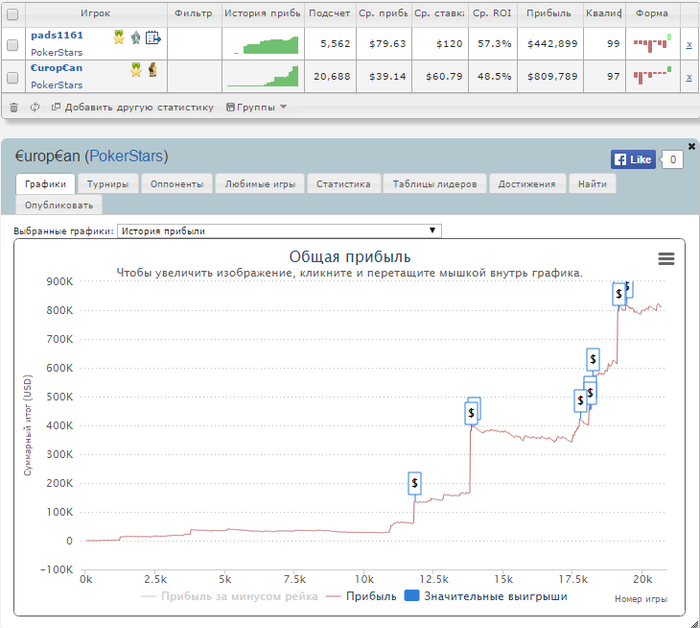
Task: Switch to the 'Турниры' tab
Action: point(106,184)
